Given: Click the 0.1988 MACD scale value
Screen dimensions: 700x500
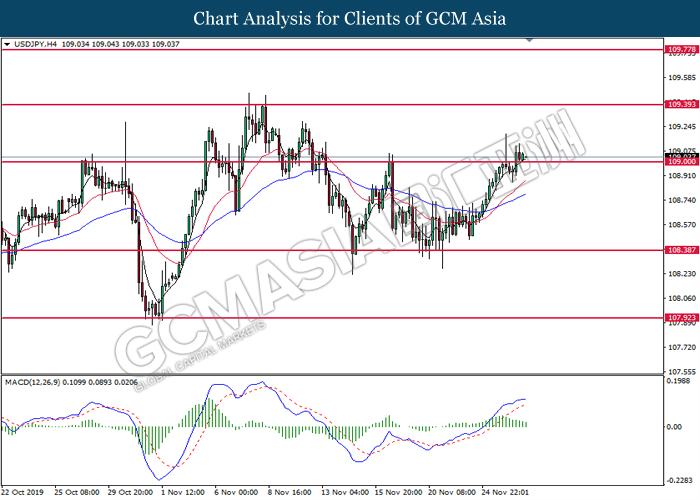Looking at the screenshot, I should click(x=678, y=381).
